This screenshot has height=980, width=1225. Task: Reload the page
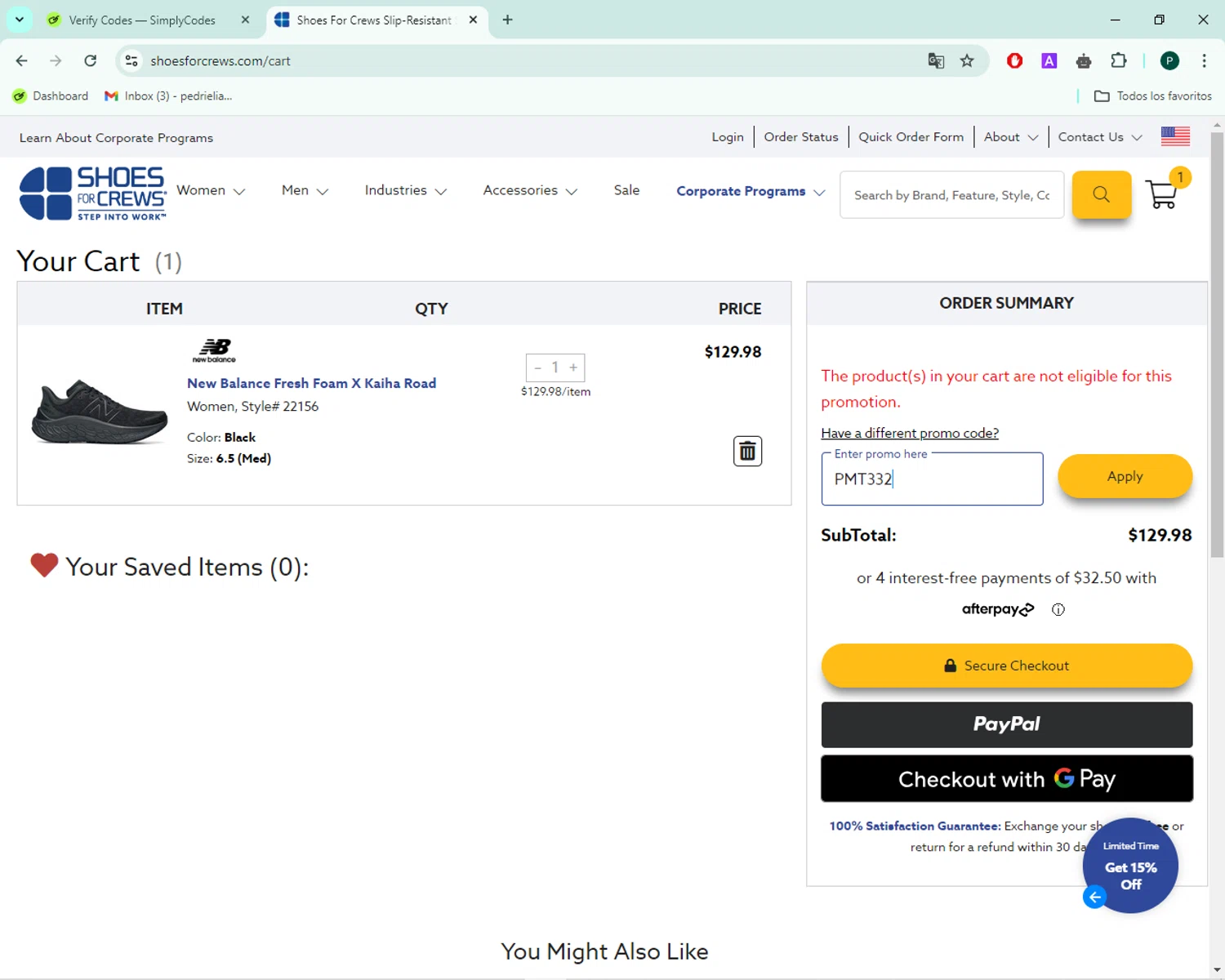91,60
